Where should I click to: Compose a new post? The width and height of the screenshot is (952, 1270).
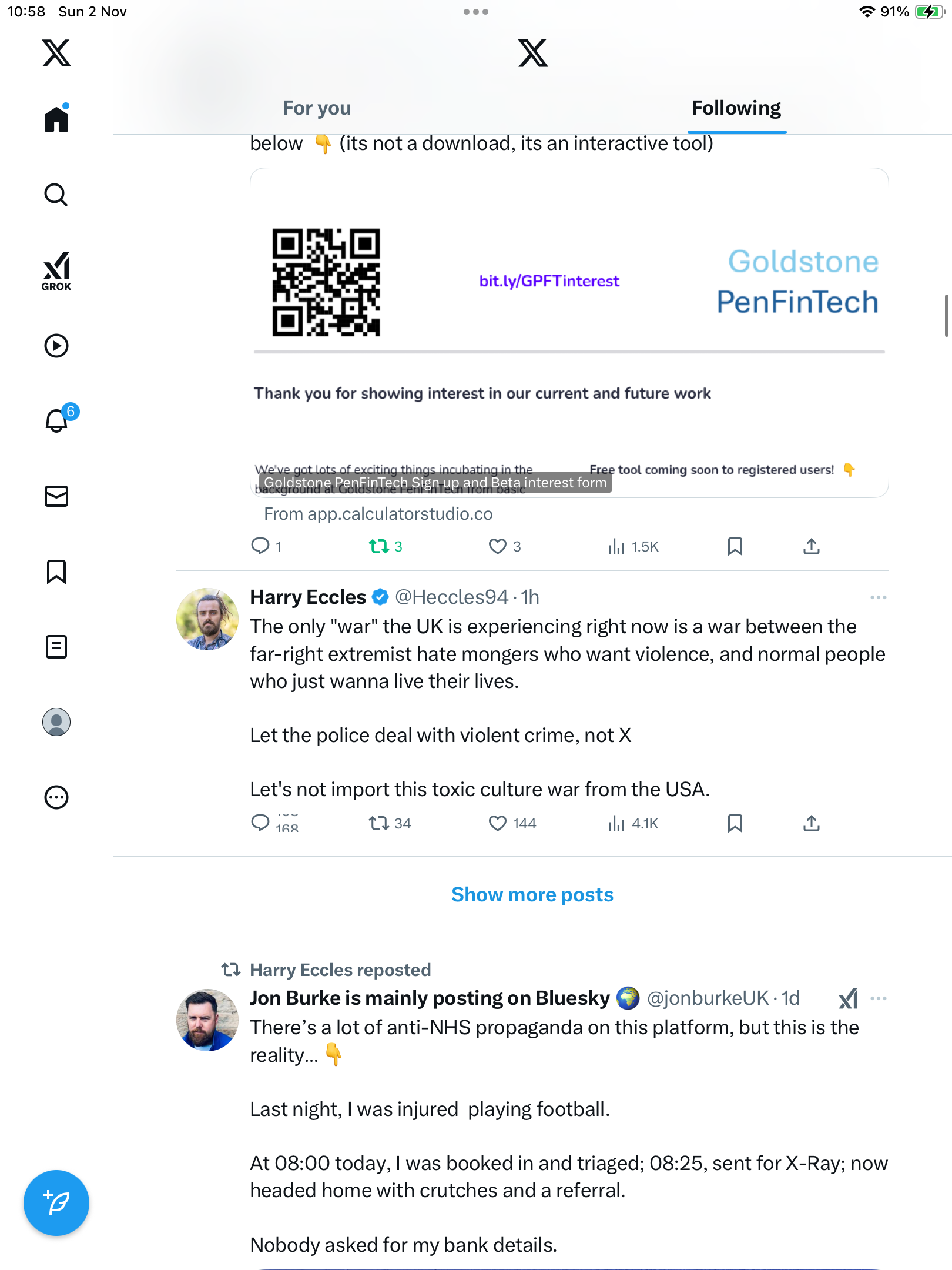(56, 1203)
